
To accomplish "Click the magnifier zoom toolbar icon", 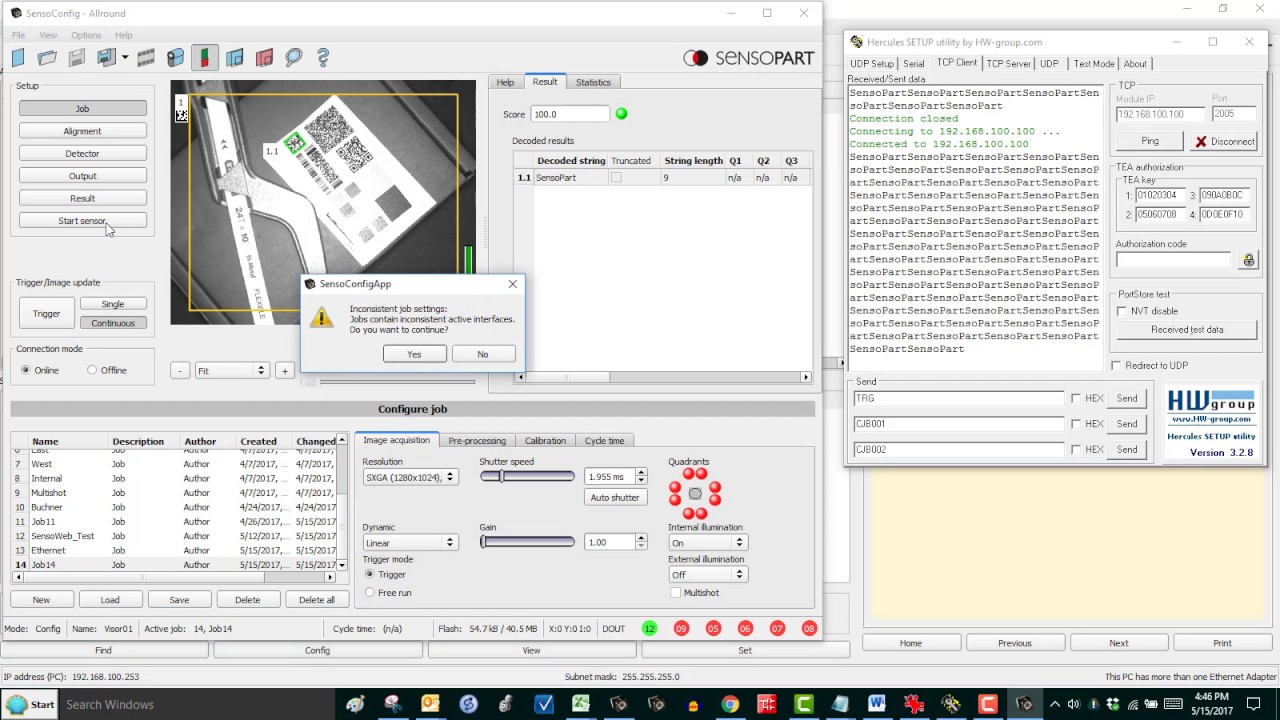I will (x=293, y=58).
